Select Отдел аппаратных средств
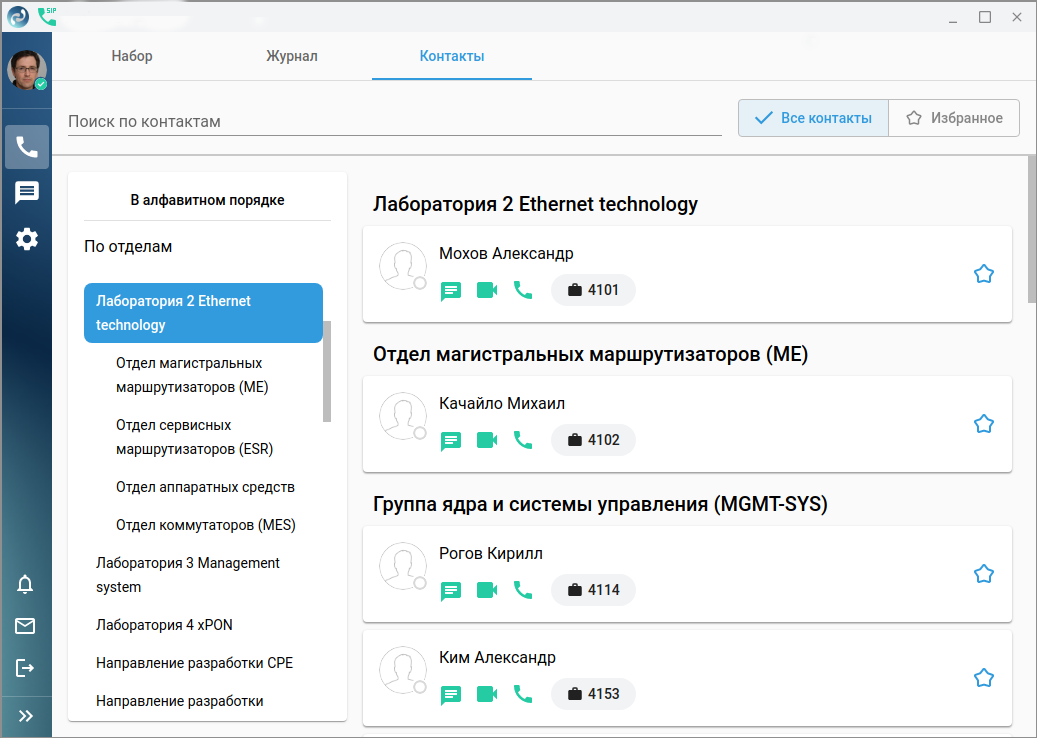Viewport: 1037px width, 738px height. coord(205,487)
